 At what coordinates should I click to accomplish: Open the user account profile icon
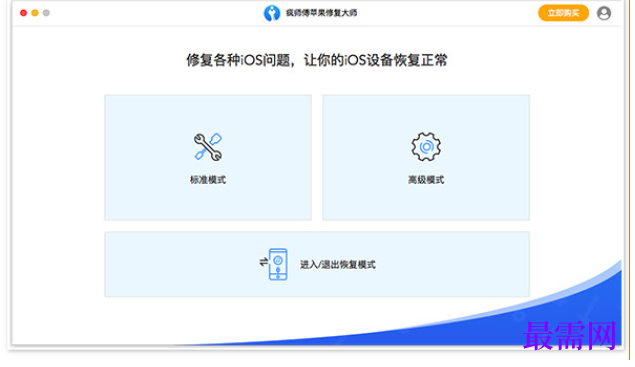[x=603, y=13]
